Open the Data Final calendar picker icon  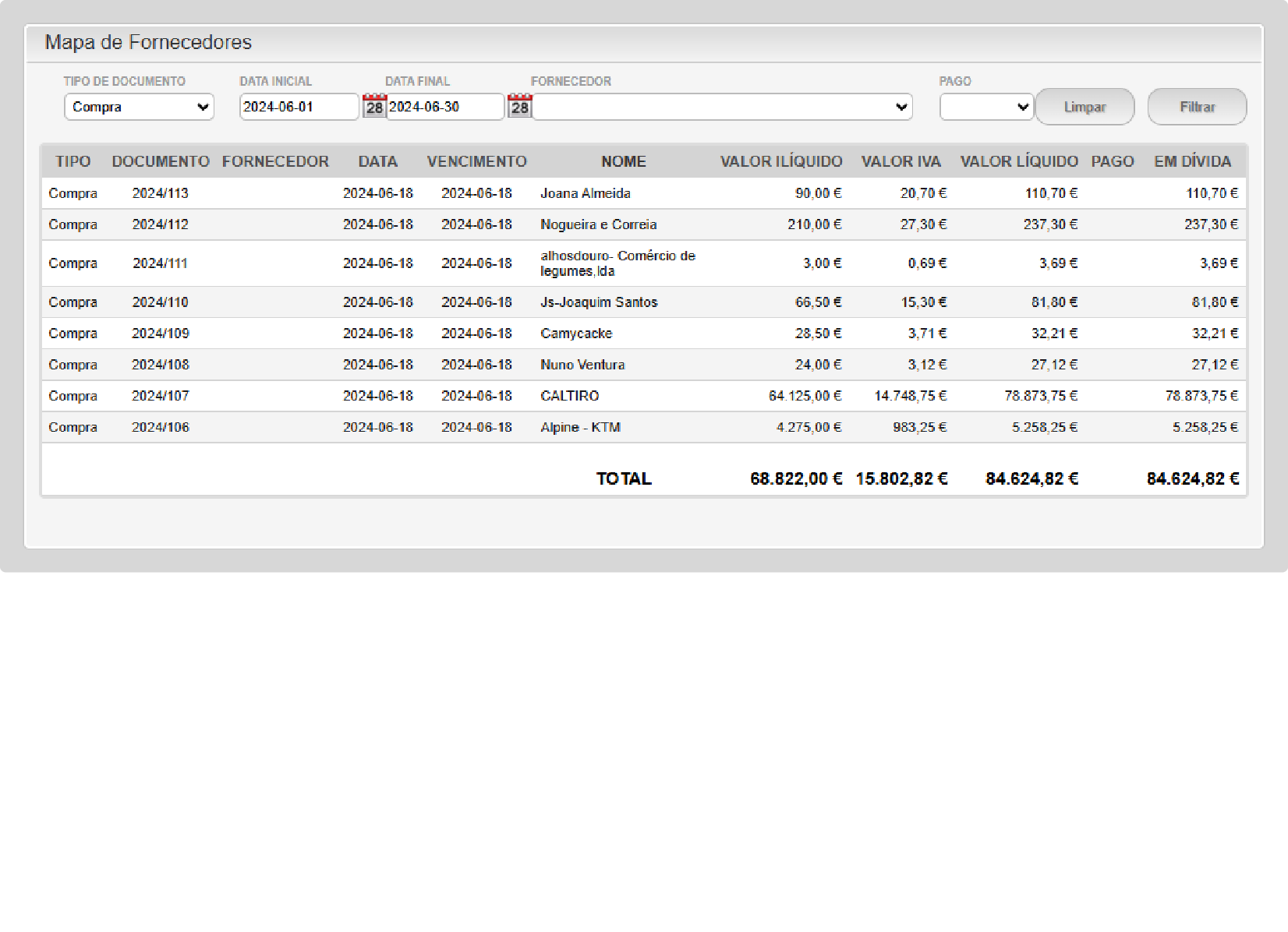coord(519,107)
